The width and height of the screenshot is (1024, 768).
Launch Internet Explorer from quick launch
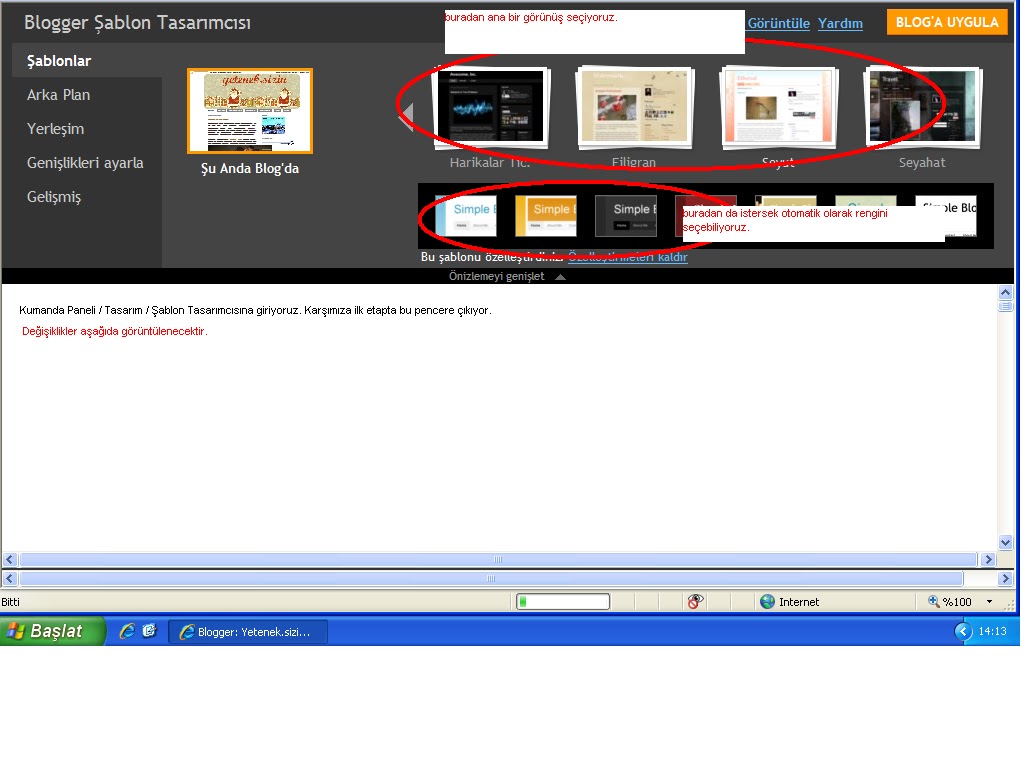click(x=127, y=631)
